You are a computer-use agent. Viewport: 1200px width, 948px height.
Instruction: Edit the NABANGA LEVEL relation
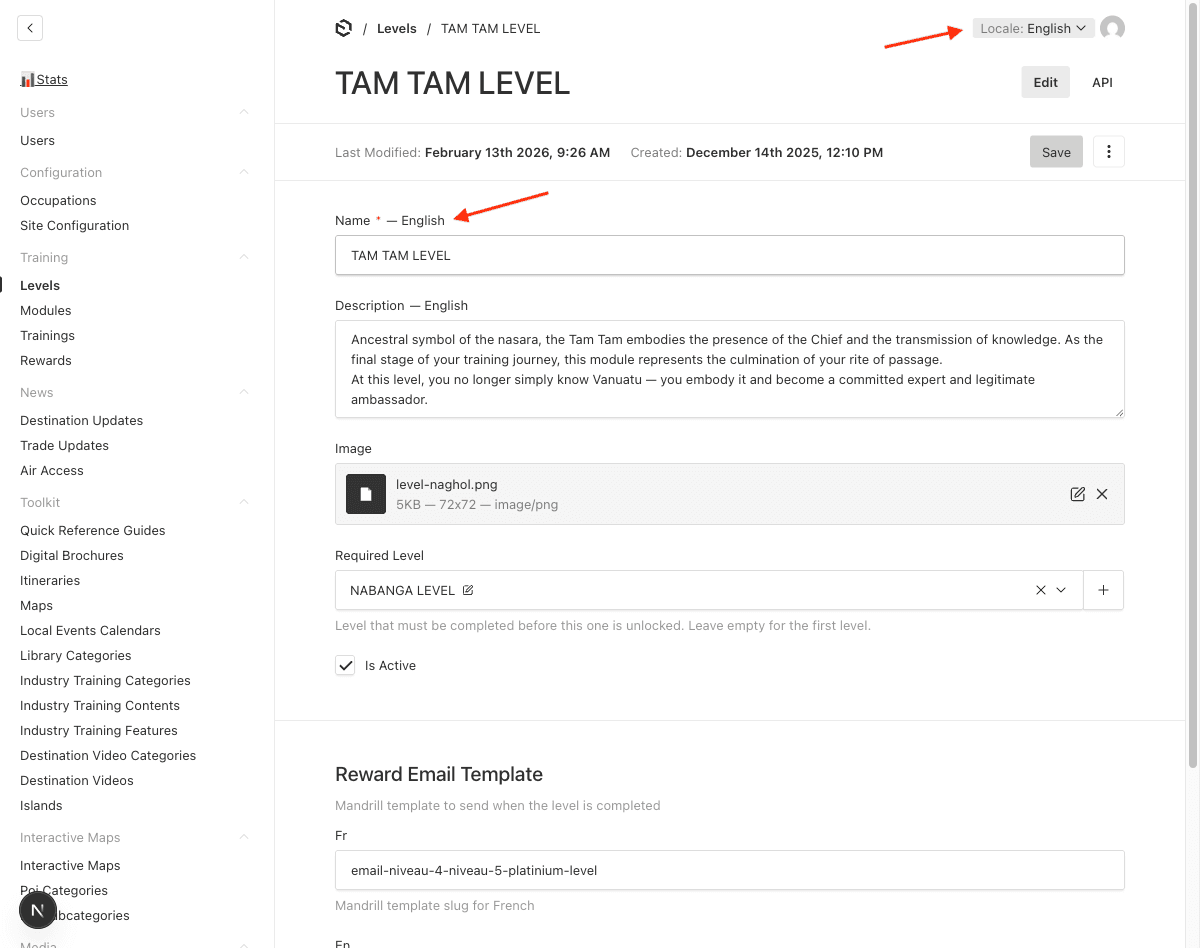pos(468,590)
